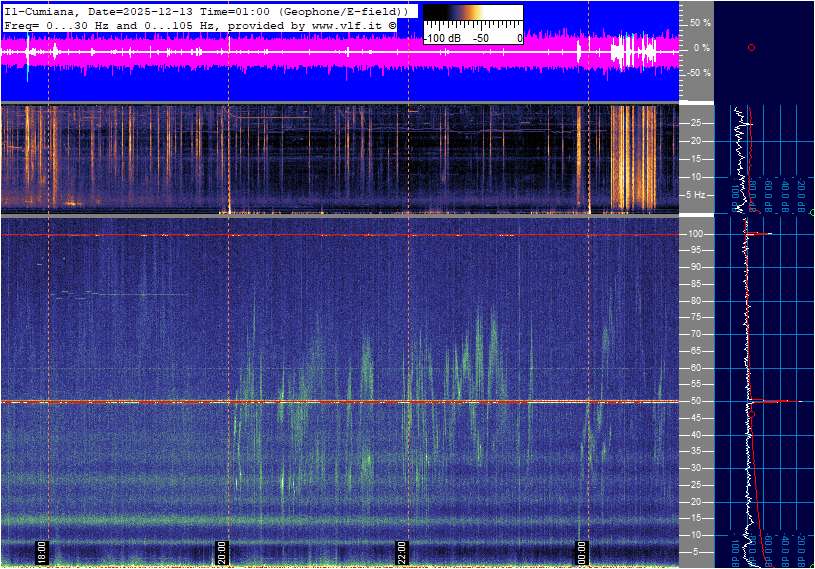Click the 50 % amplitude scale label

(x=700, y=22)
